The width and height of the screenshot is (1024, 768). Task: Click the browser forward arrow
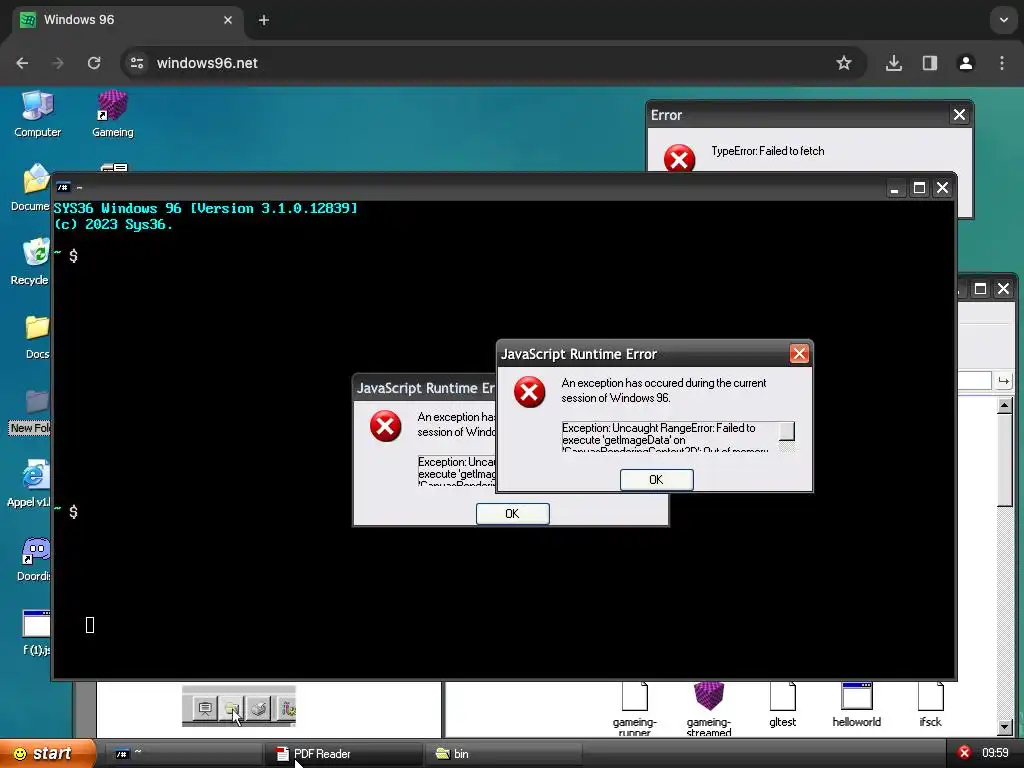[x=58, y=63]
